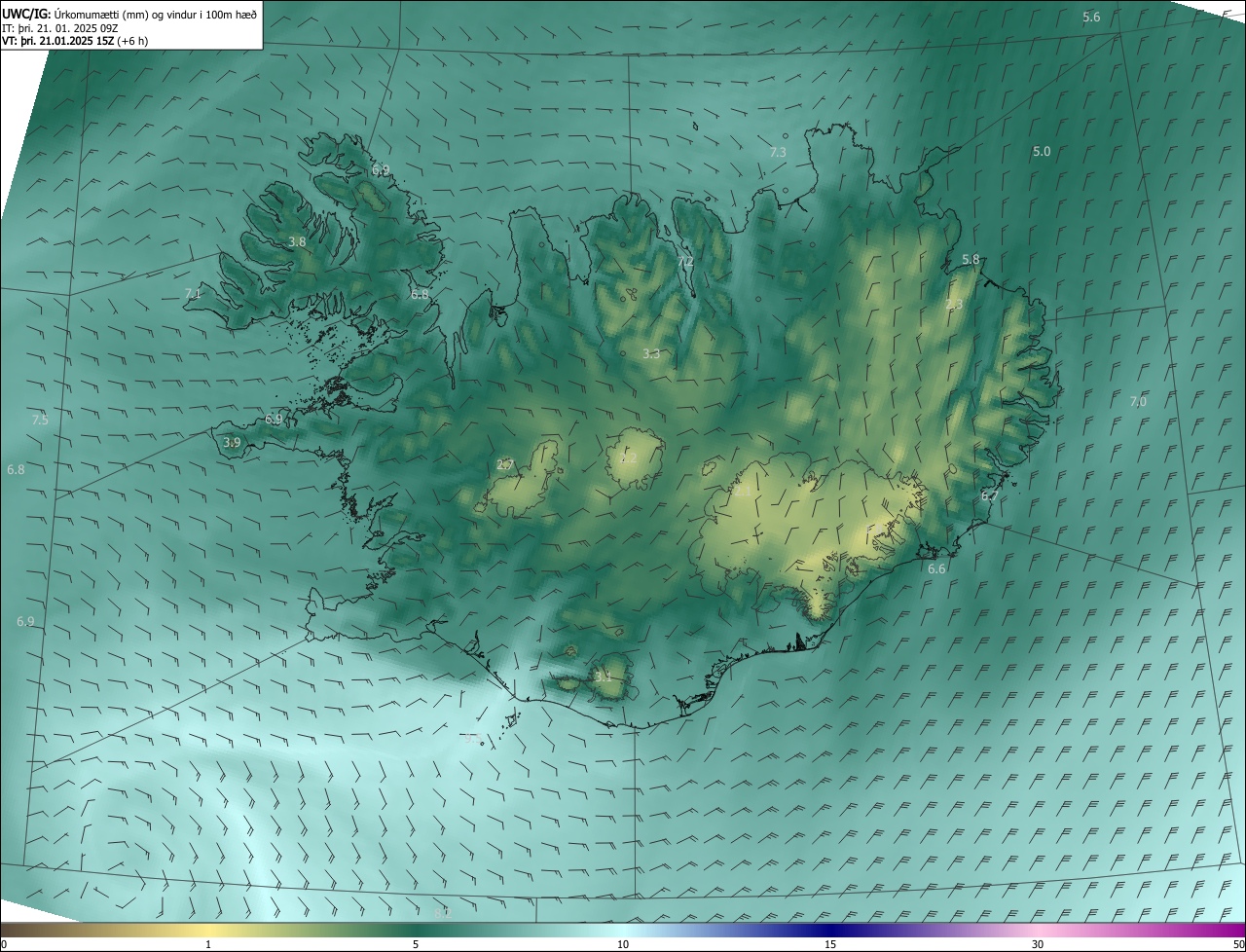Click the 30 tick on the color scale
Image resolution: width=1246 pixels, height=952 pixels.
coord(1038,944)
